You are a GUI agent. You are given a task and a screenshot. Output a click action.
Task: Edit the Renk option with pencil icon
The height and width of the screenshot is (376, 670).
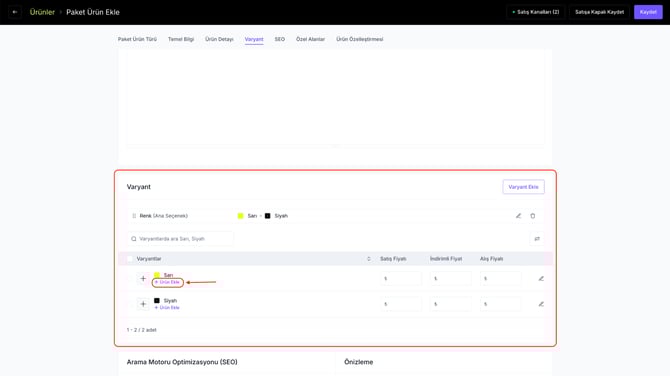pyautogui.click(x=518, y=216)
